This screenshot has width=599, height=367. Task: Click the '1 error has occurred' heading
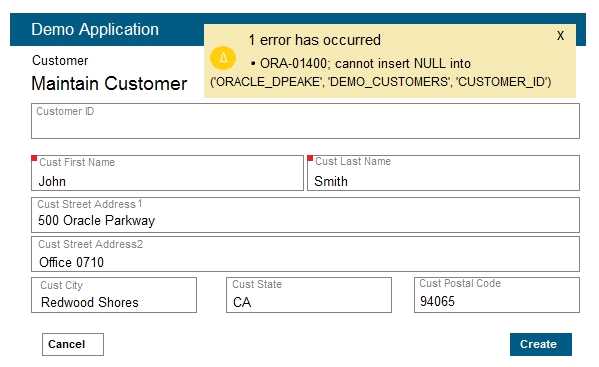(x=314, y=40)
